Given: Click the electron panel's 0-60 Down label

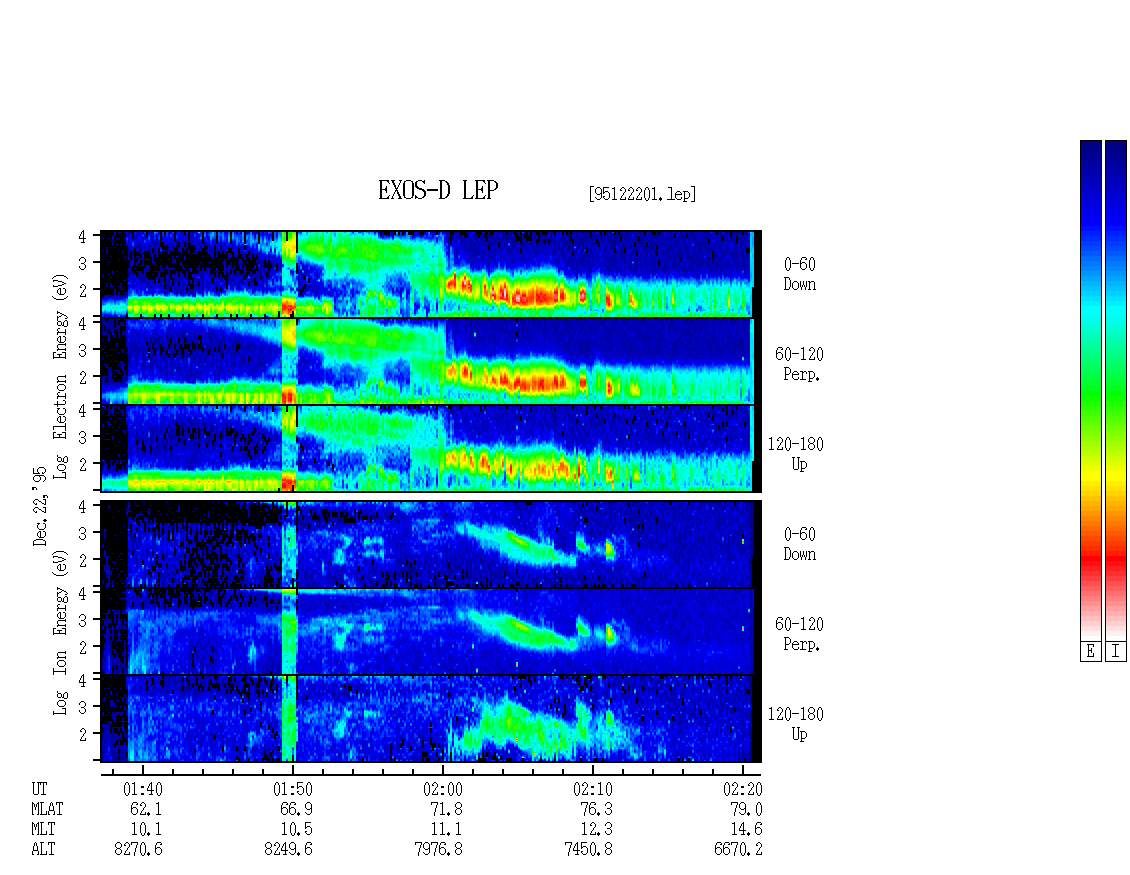Looking at the screenshot, I should (799, 274).
